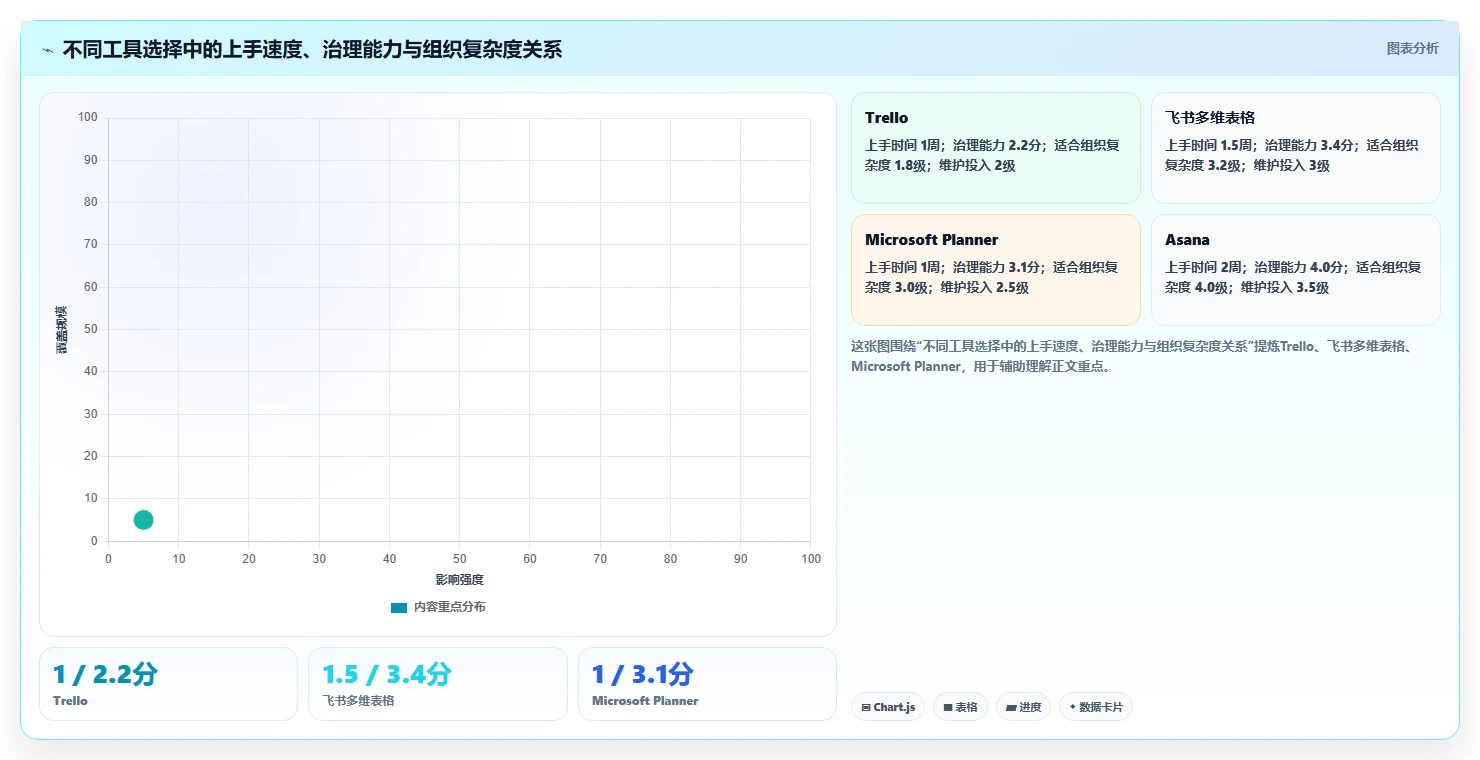
Task: Click the vertical y-axis title label
Action: 62,329
